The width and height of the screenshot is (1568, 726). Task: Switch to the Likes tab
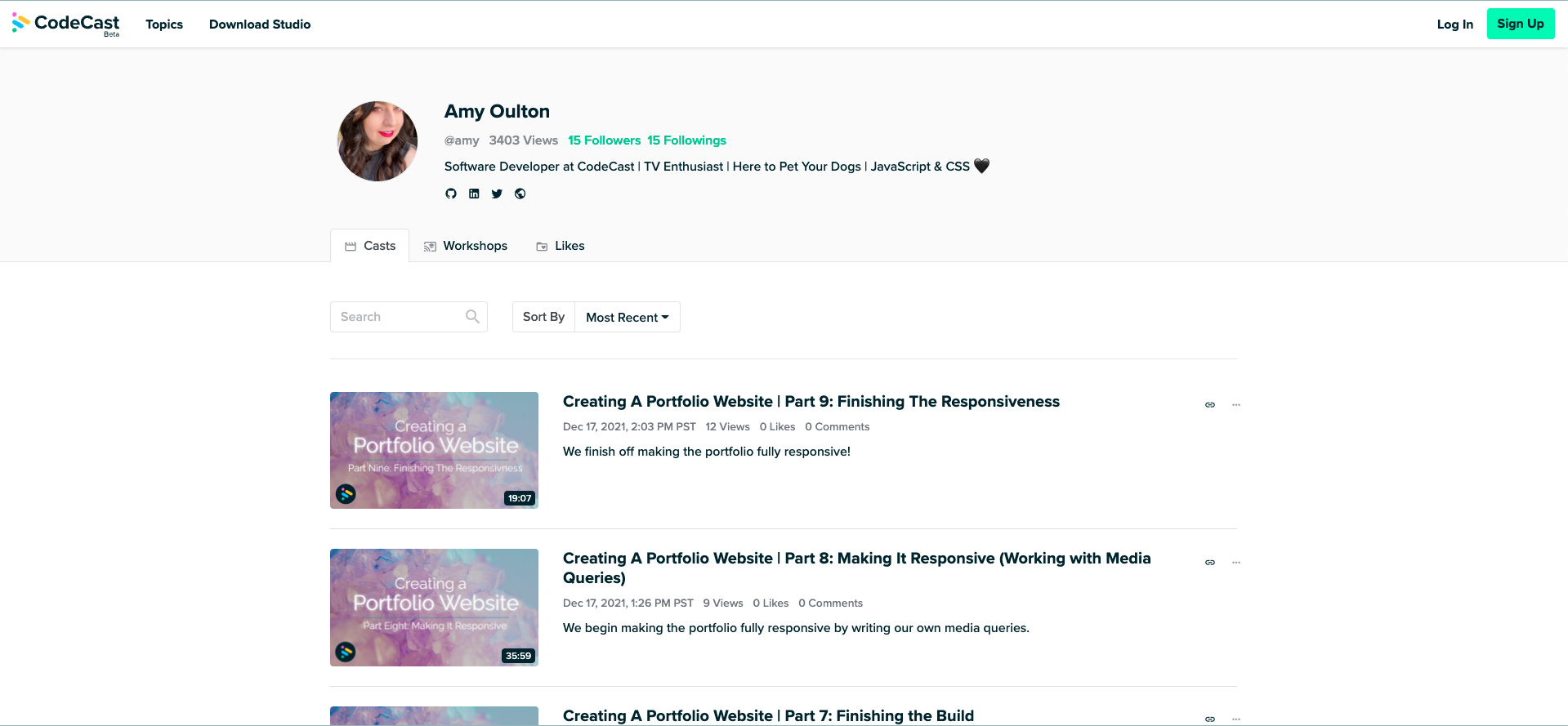click(x=561, y=246)
